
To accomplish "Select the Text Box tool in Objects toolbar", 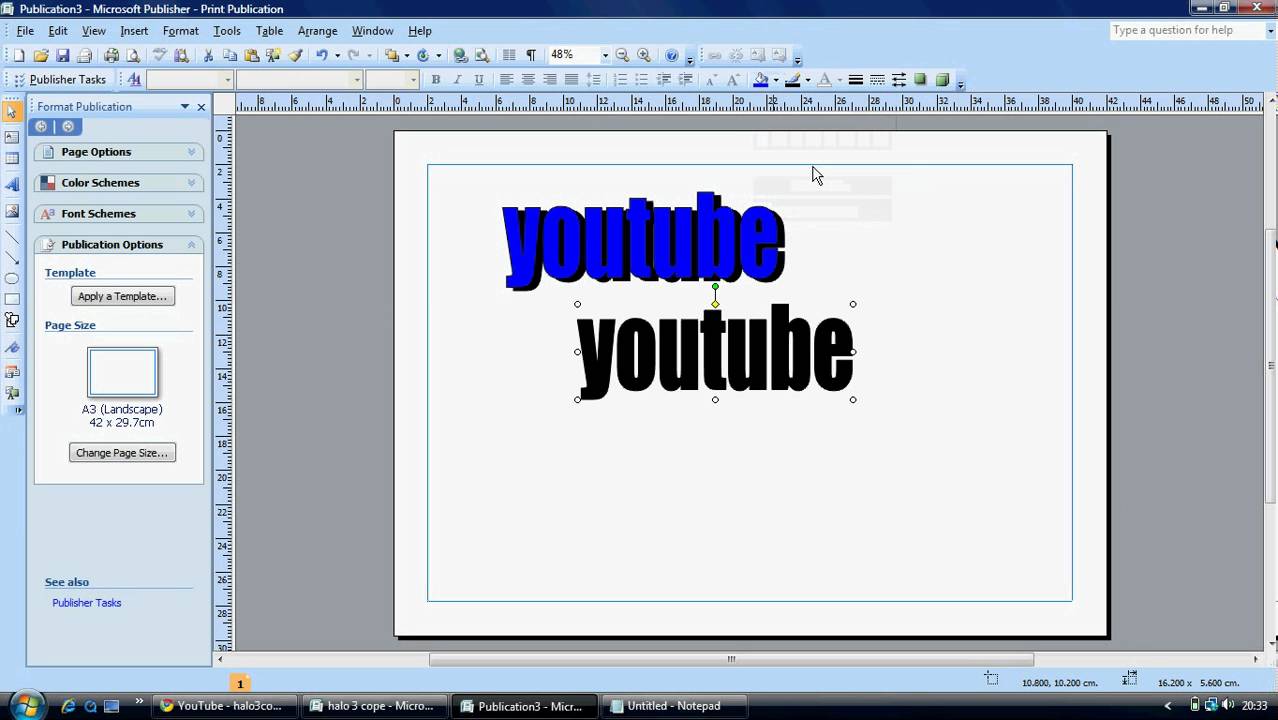I will pos(12,137).
